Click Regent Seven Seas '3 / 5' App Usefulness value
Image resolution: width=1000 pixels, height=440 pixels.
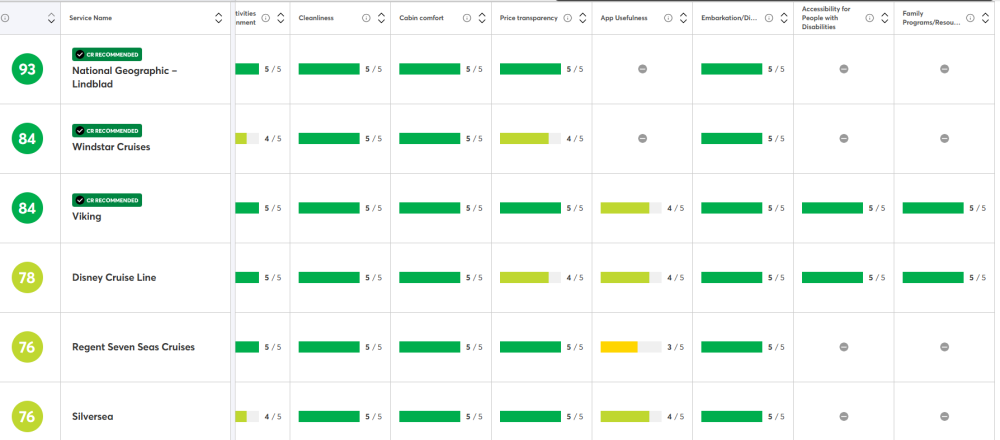[675, 347]
